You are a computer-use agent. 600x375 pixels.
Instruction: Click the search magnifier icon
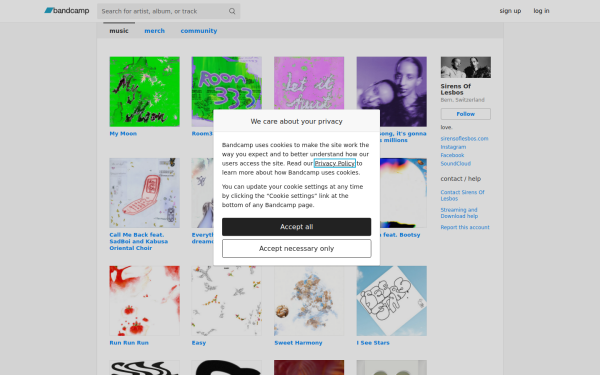(x=232, y=11)
